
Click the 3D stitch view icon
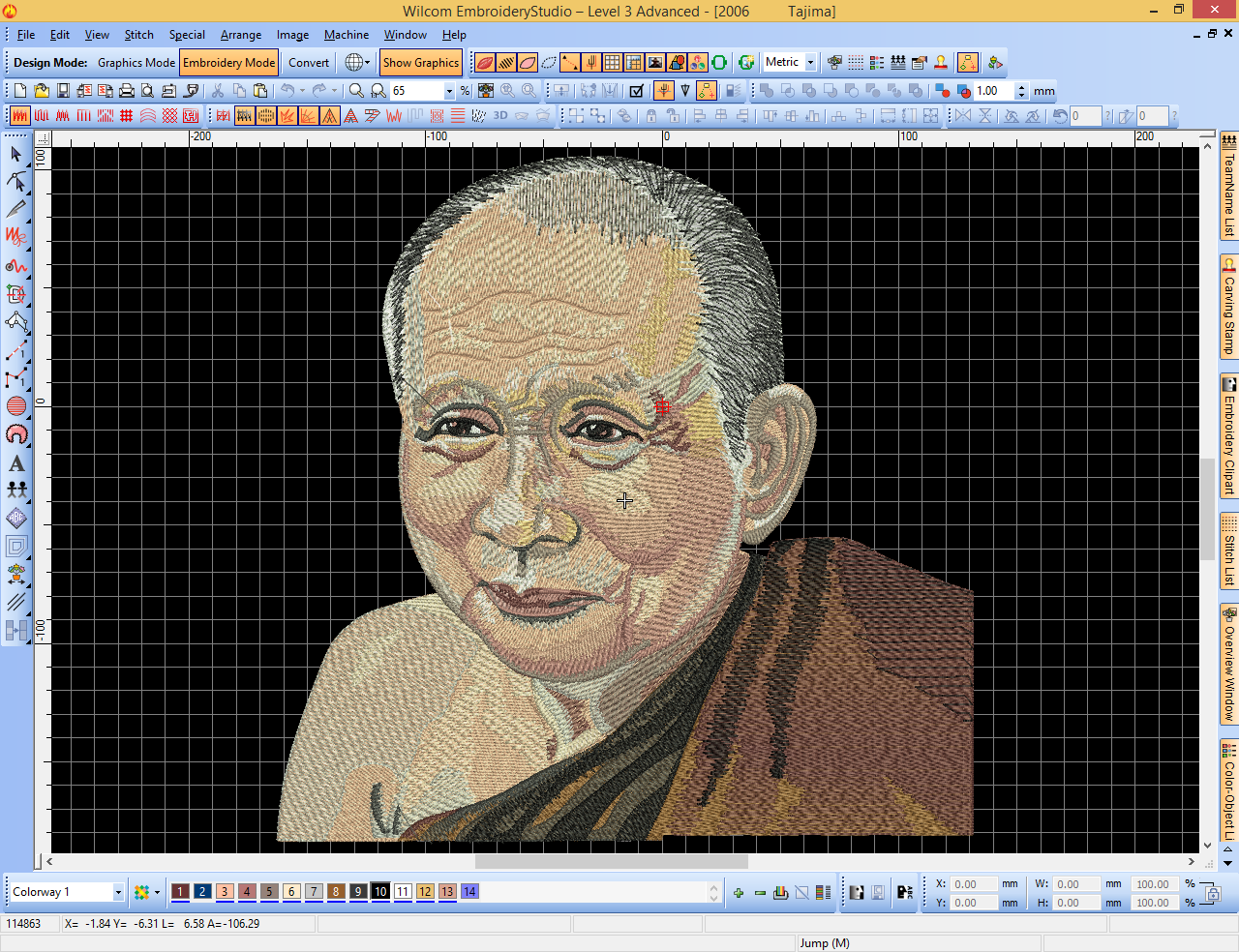click(500, 116)
